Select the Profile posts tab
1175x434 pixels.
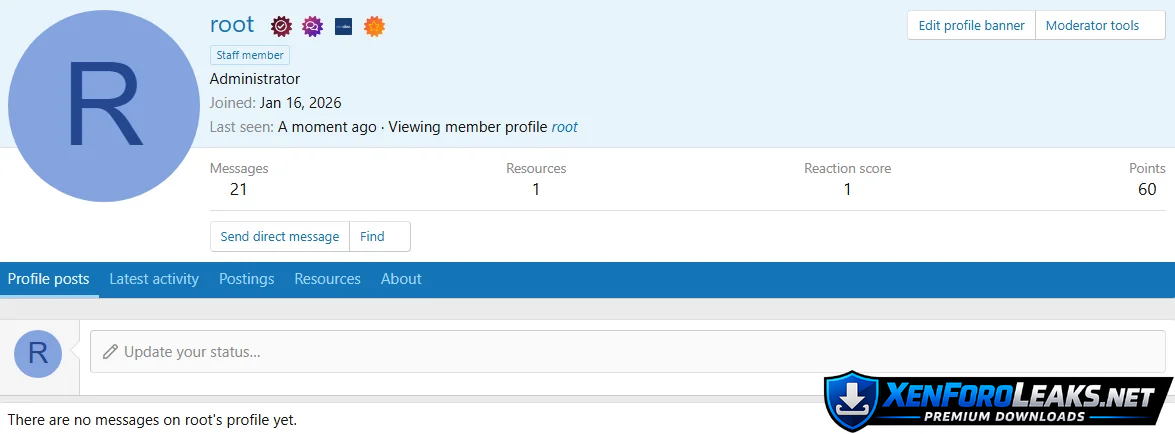pos(48,279)
